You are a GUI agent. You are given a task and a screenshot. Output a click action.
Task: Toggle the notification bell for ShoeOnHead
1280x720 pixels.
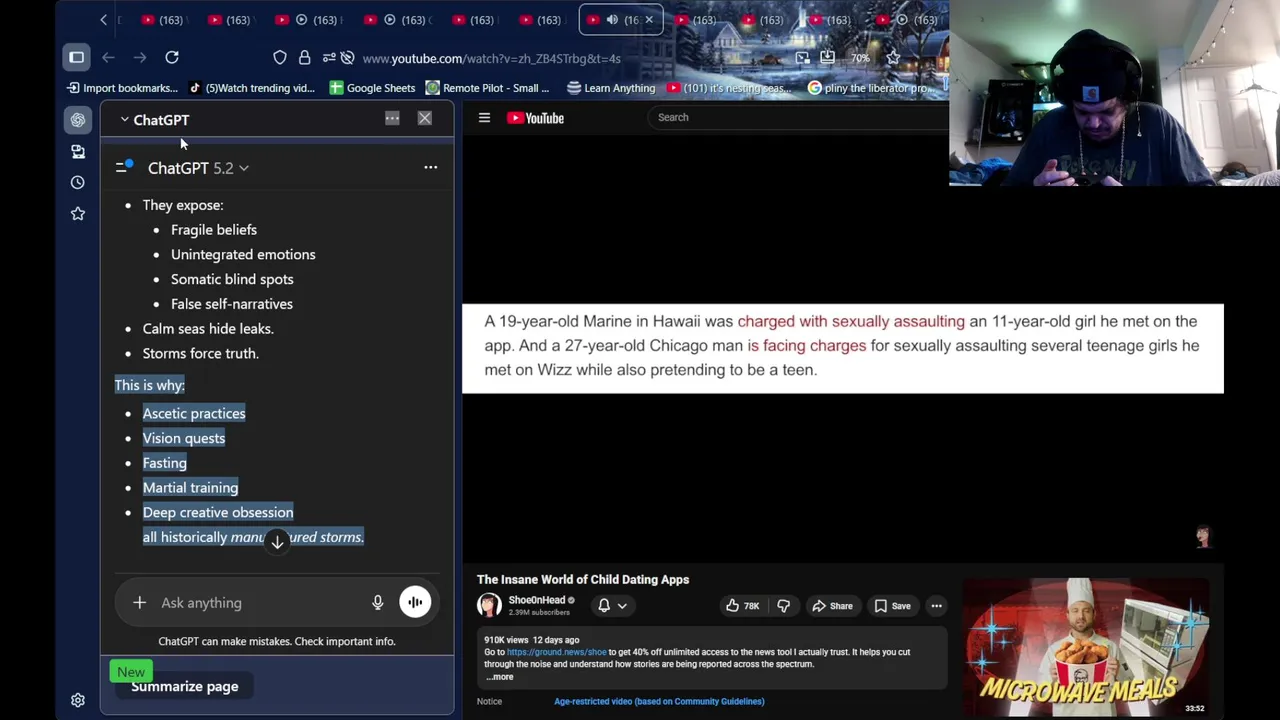tap(611, 606)
